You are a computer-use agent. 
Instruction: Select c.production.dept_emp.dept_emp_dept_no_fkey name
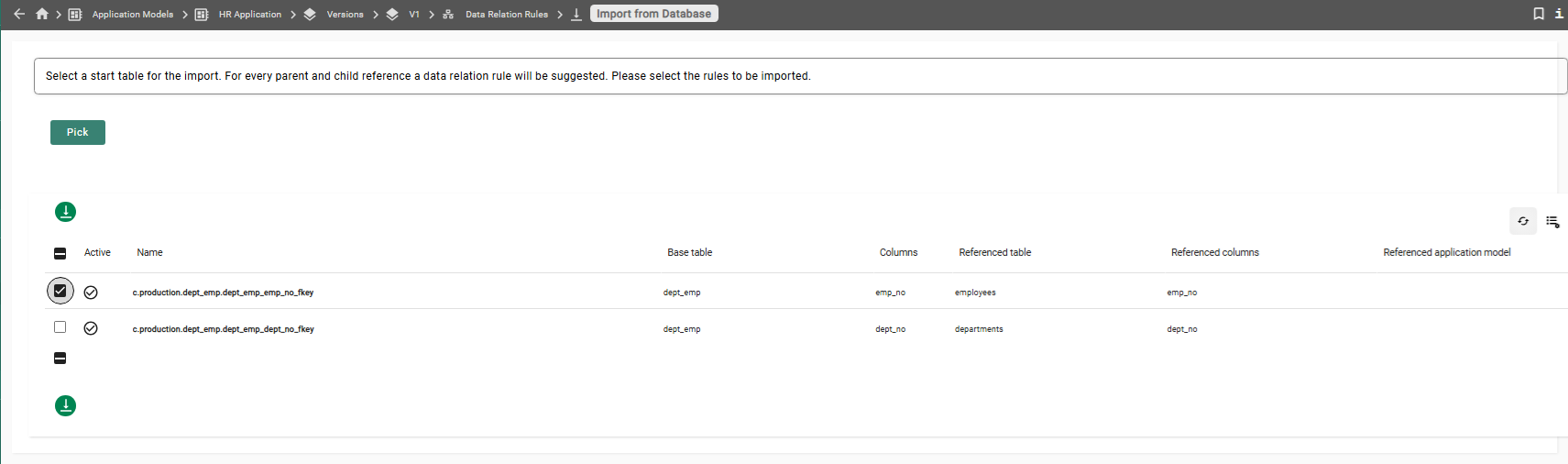click(224, 329)
